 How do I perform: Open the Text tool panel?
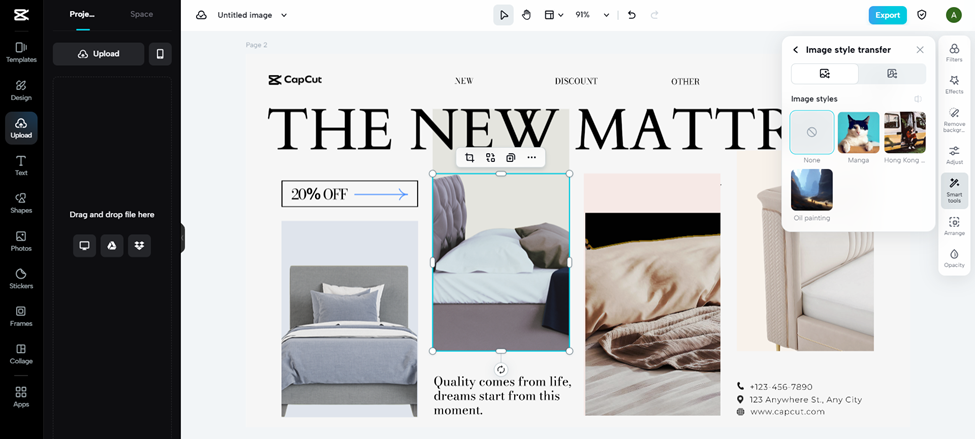tap(21, 165)
